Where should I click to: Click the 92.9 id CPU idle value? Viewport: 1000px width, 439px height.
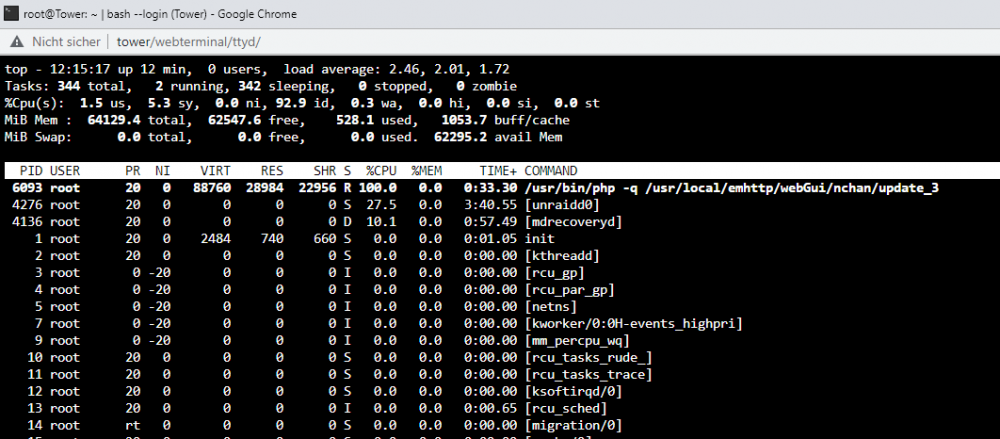[x=291, y=103]
